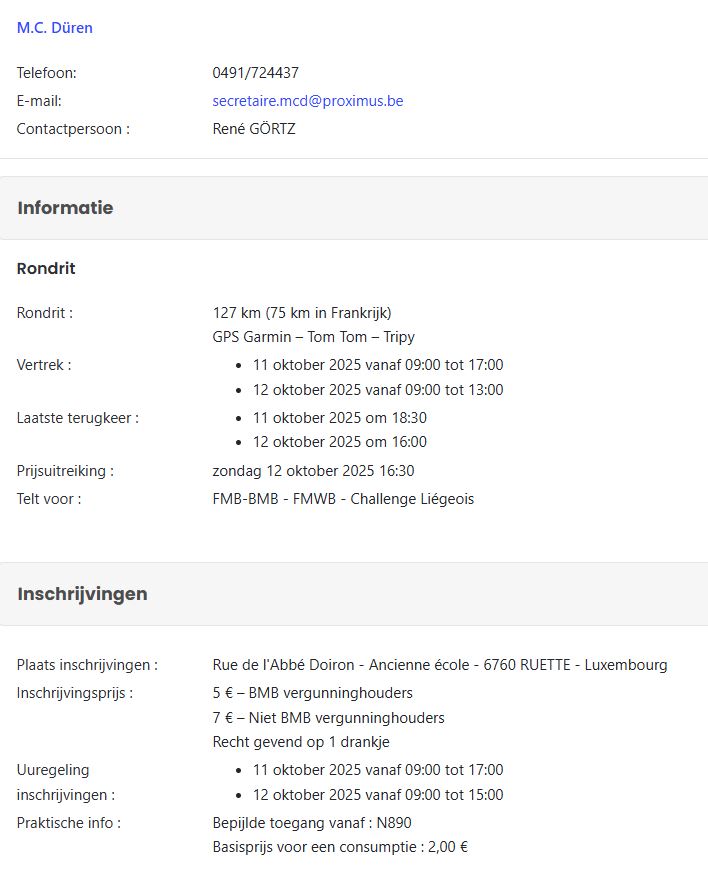Click the Rondrit subheading
This screenshot has height=874, width=708.
coord(46,268)
